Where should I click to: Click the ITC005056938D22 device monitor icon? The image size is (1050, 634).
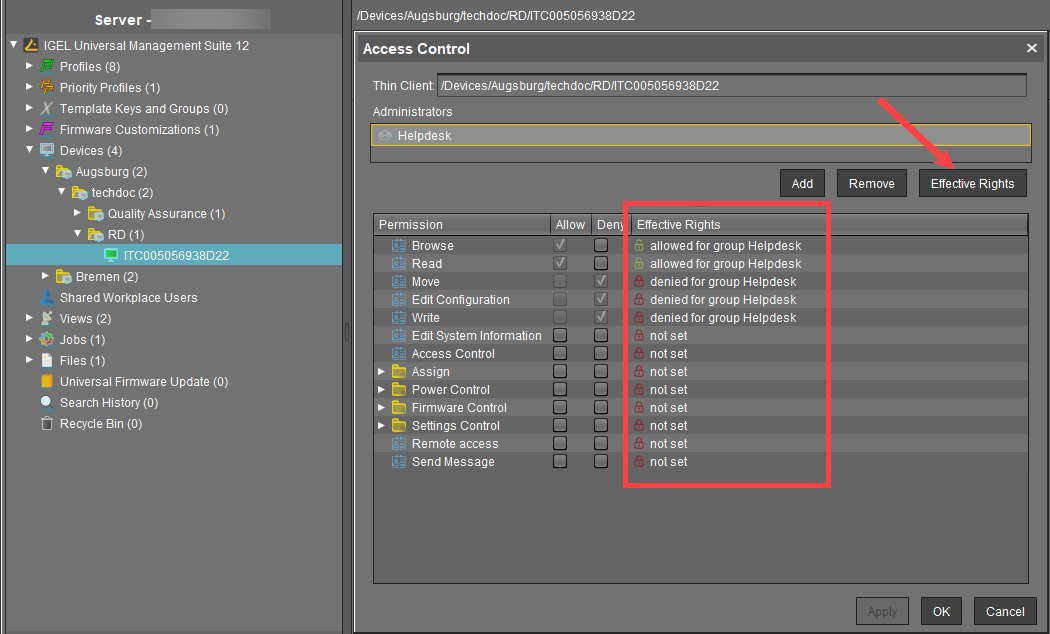pos(111,256)
